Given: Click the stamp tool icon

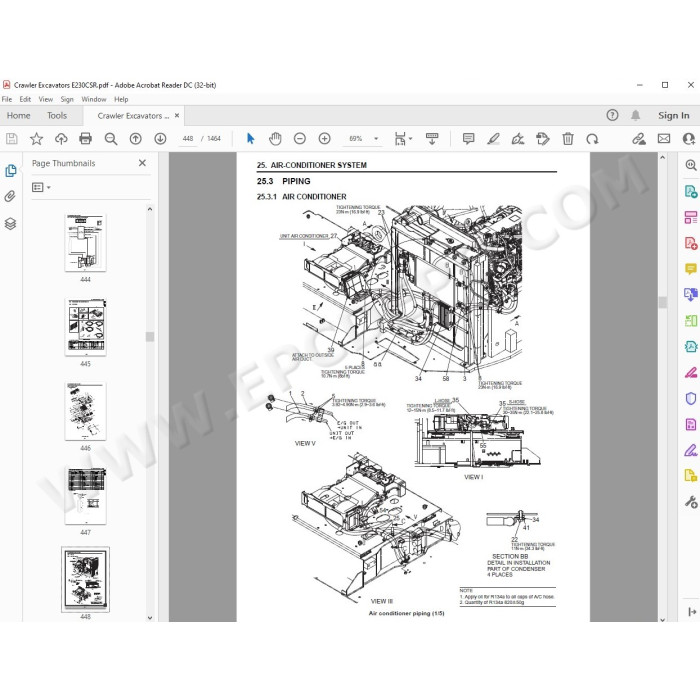Looking at the screenshot, I should 543,139.
